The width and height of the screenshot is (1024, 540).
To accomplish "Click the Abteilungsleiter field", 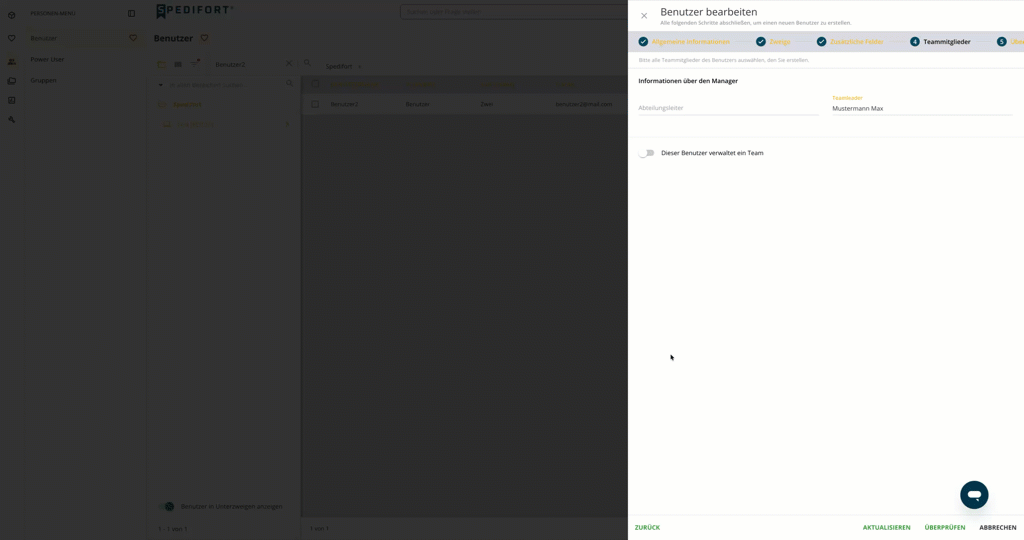I will [x=728, y=108].
